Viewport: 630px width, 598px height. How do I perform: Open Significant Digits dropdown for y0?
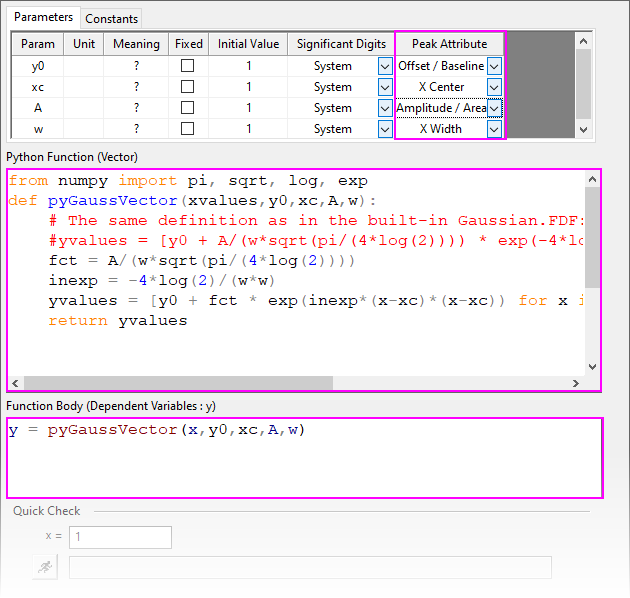385,66
